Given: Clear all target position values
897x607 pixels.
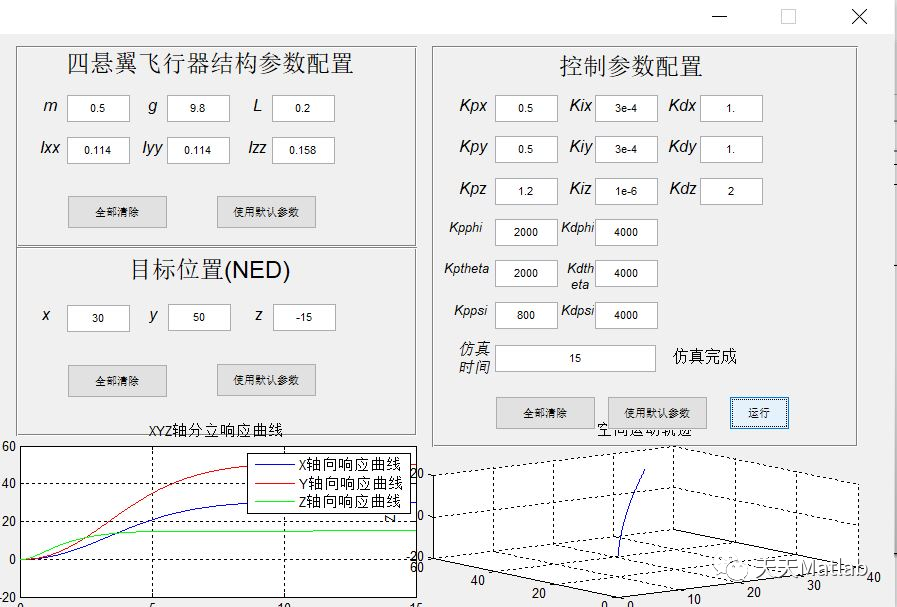Looking at the screenshot, I should (117, 381).
